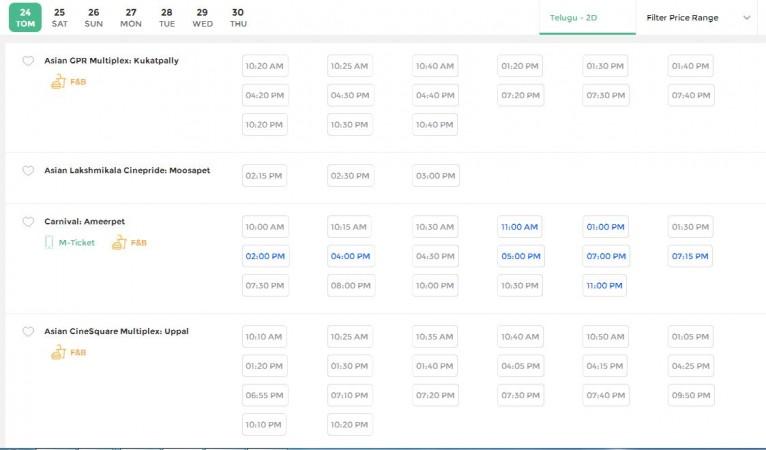Image resolution: width=766 pixels, height=450 pixels.
Task: Select the Telugu - 2D tab
Action: pyautogui.click(x=587, y=18)
